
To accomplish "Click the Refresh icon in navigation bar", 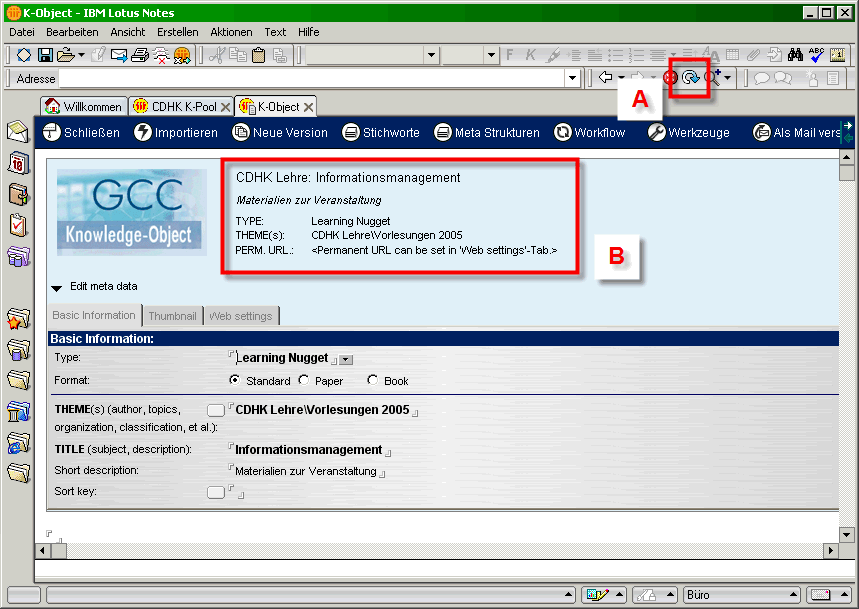I will (x=690, y=78).
